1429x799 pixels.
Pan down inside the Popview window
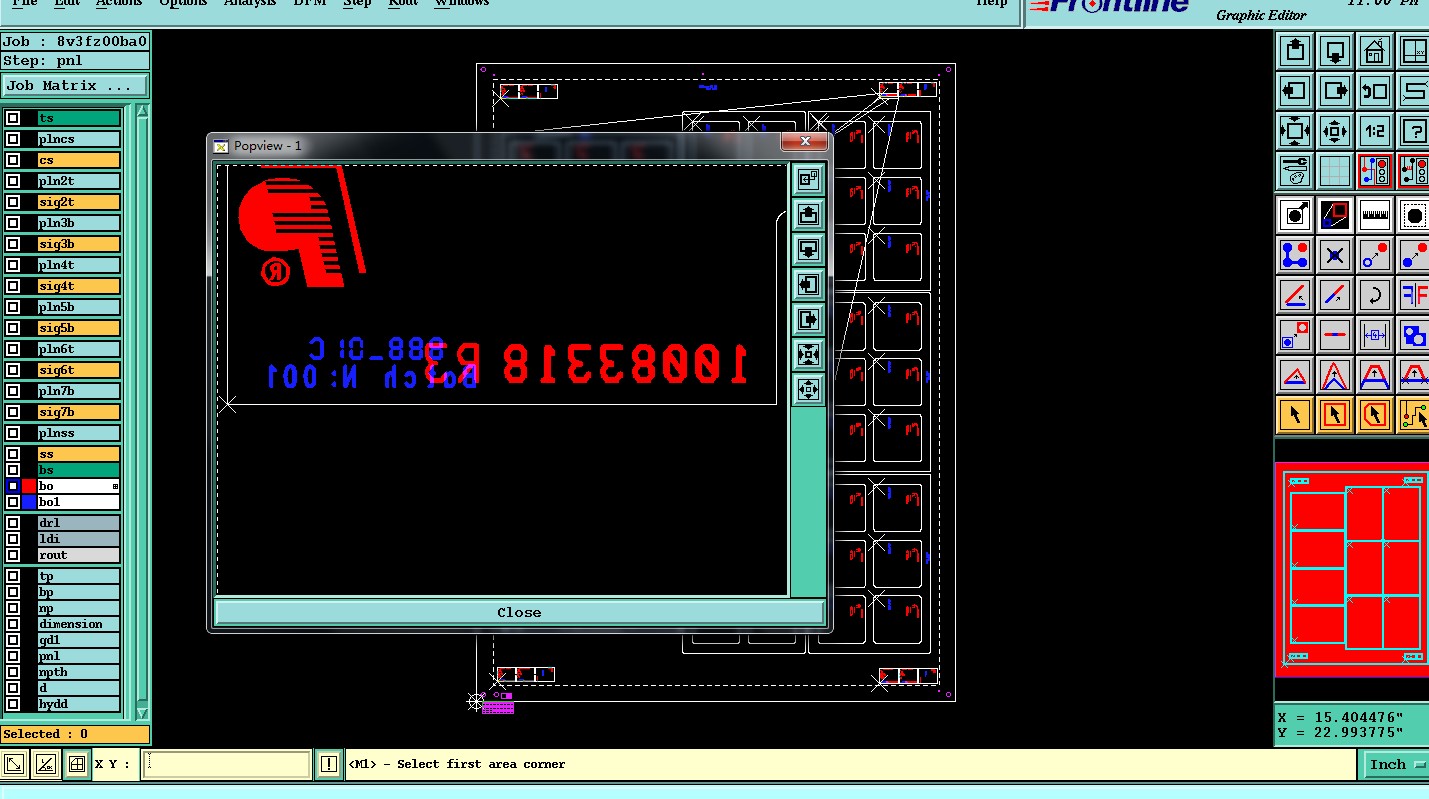pyautogui.click(x=808, y=249)
